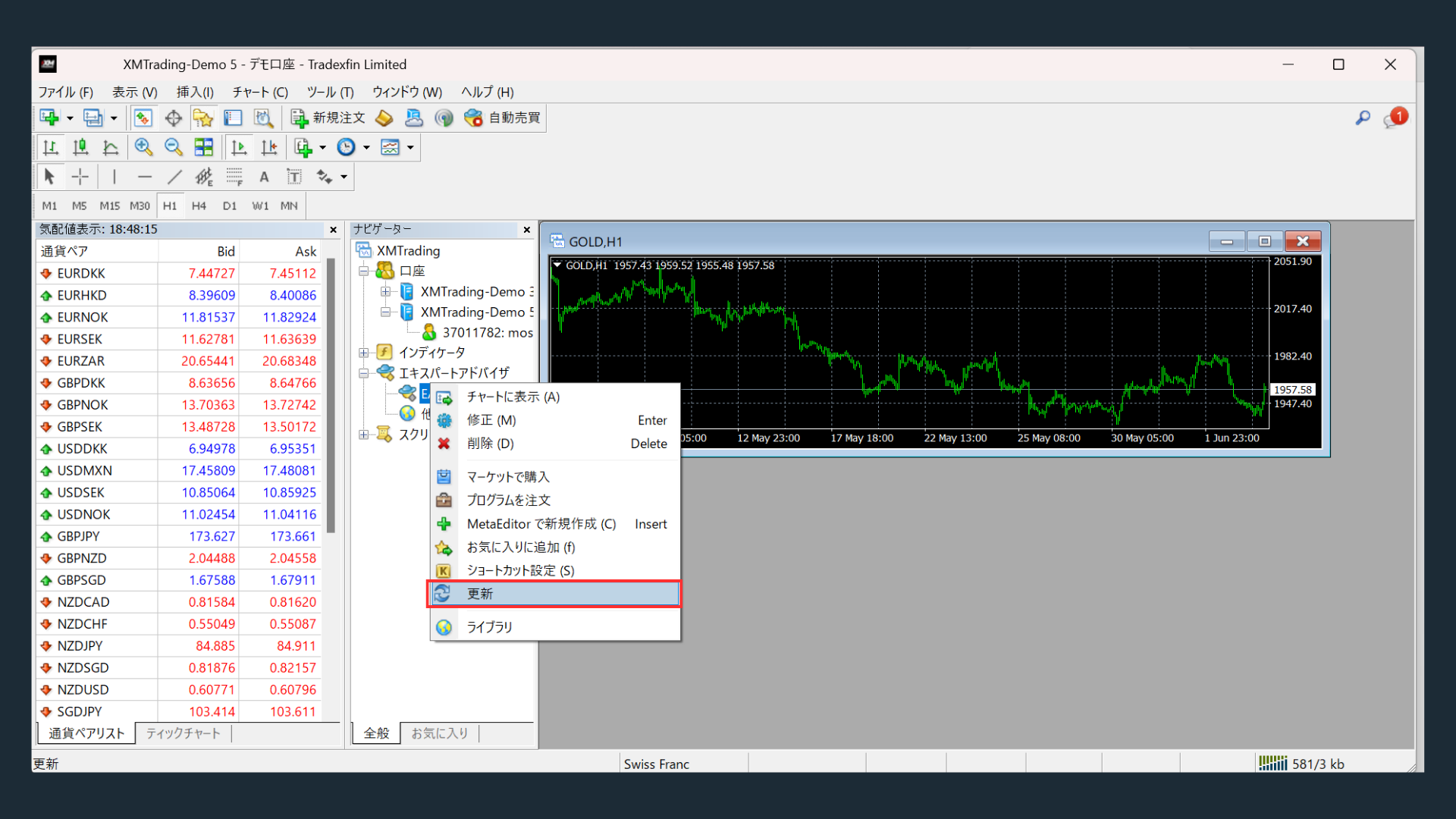Switch to Navigator お気に入り tab

440,733
